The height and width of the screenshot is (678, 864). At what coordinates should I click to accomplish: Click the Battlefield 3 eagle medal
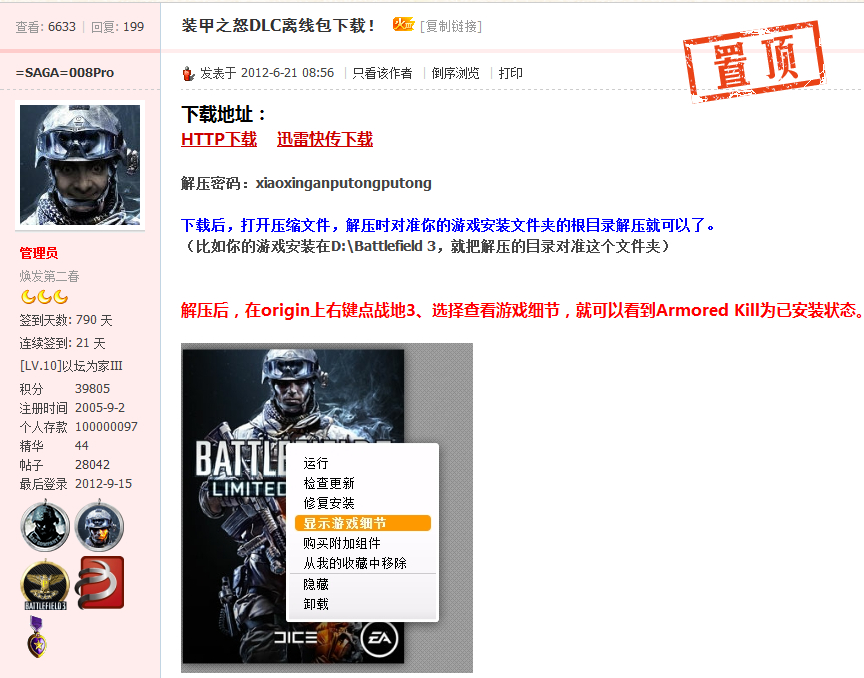45,585
